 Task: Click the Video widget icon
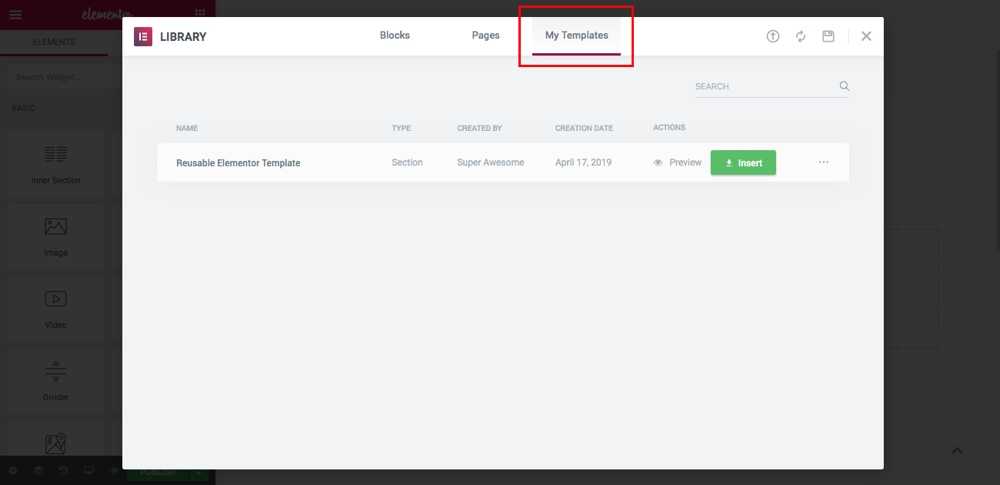(56, 298)
